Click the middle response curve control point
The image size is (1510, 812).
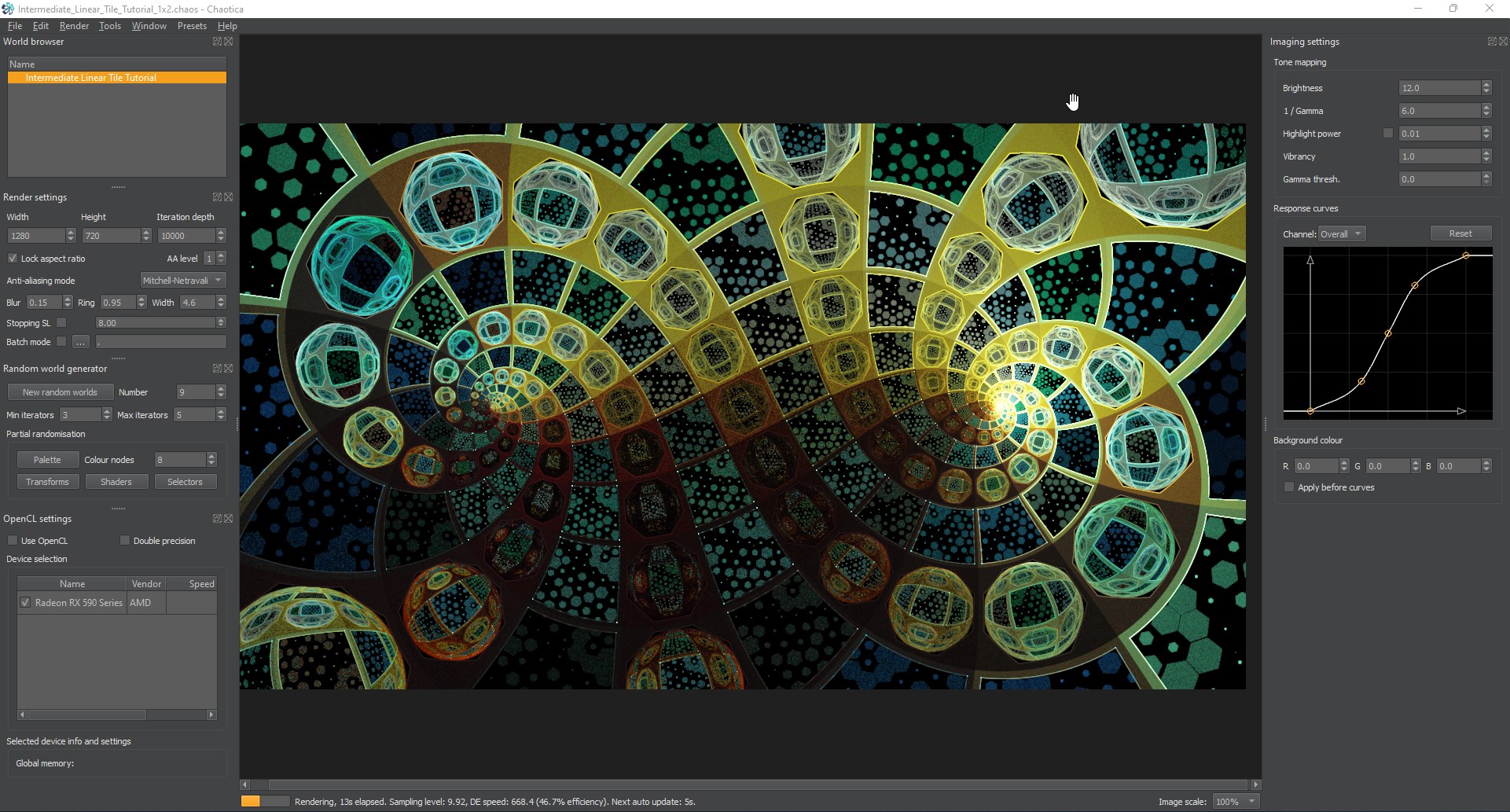(x=1388, y=333)
